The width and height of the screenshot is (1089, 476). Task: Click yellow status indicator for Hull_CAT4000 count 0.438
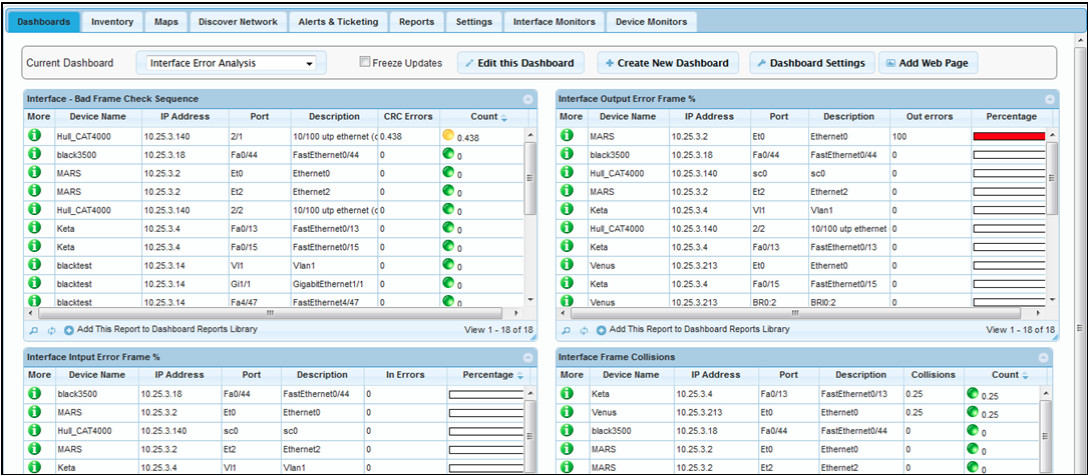[448, 134]
